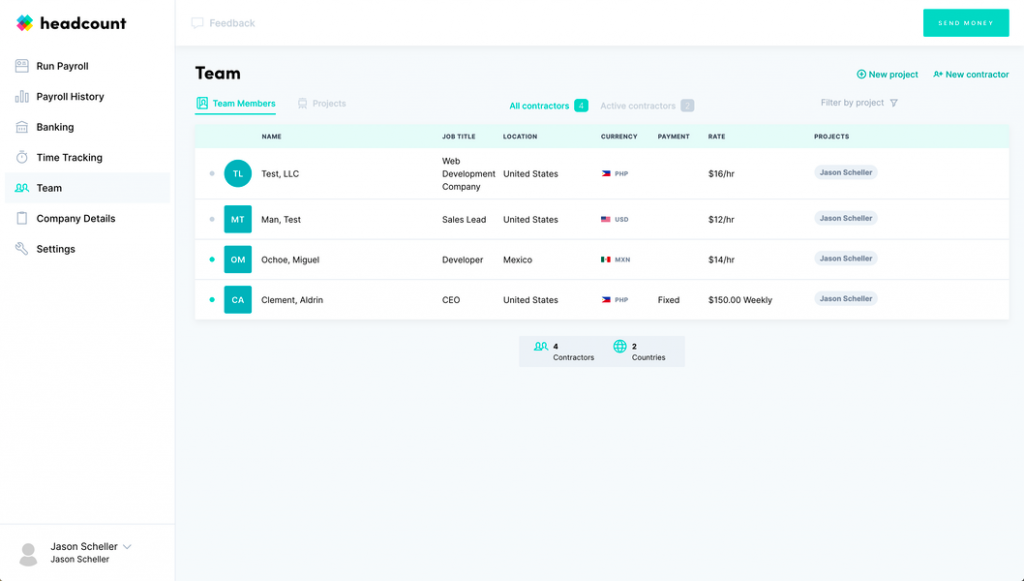Click the New contractor link

point(971,74)
